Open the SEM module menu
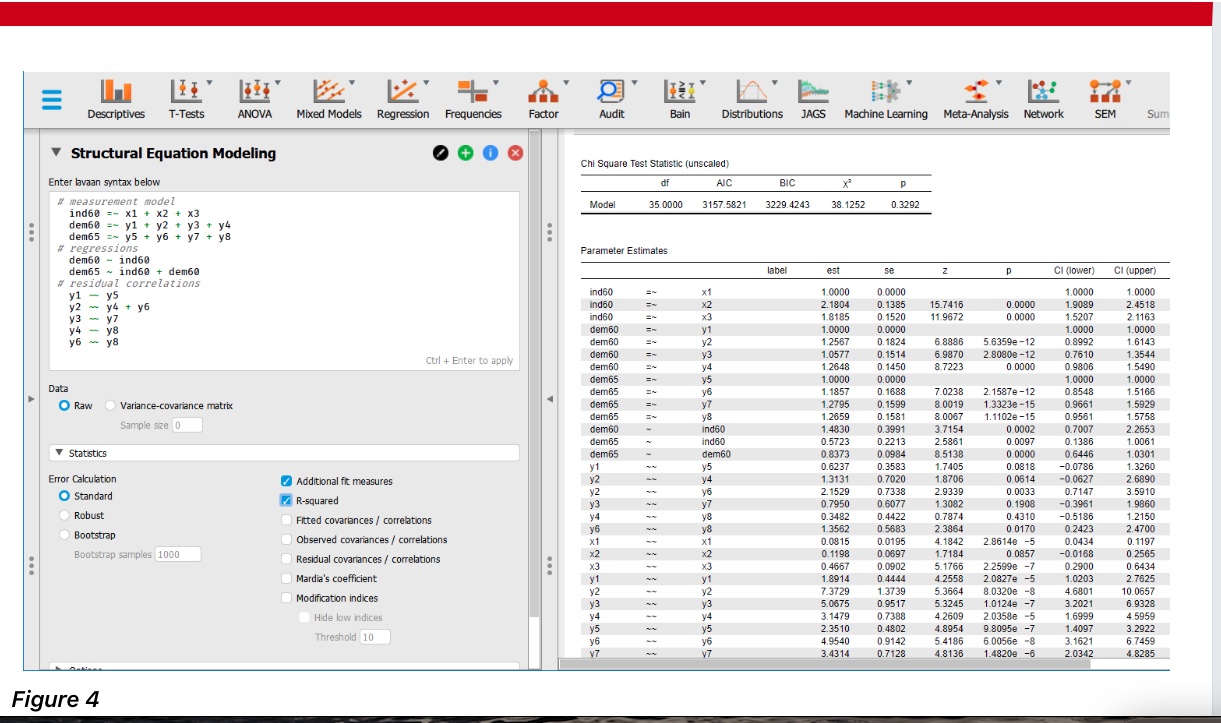This screenshot has width=1221, height=723. click(x=1105, y=99)
